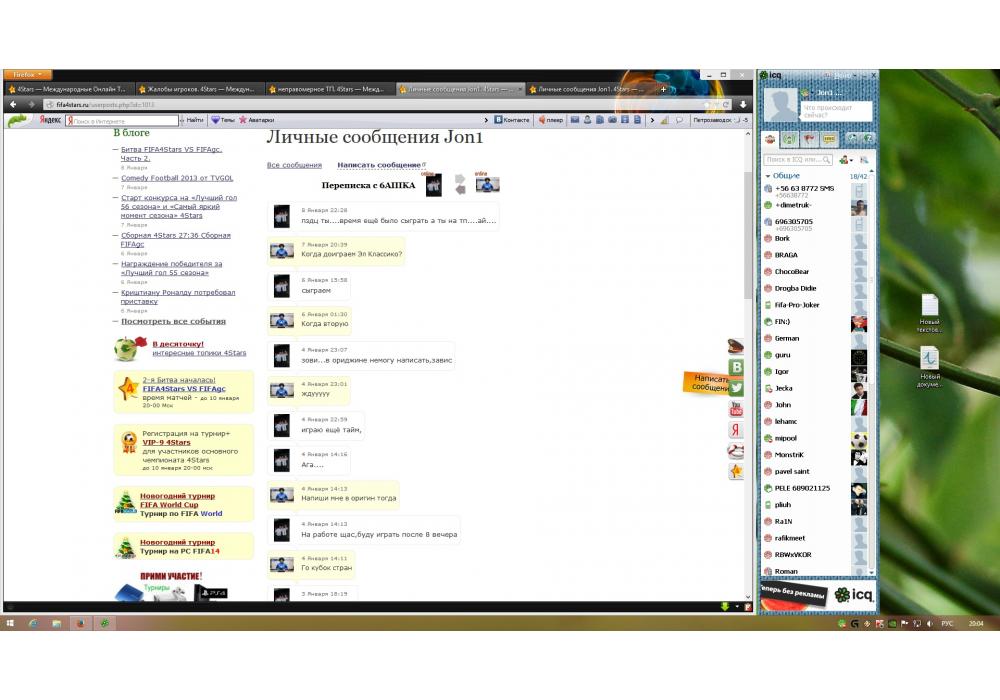This screenshot has height=700, width=1000.
Task: Click Firefox back arrow button
Action: click(x=14, y=104)
